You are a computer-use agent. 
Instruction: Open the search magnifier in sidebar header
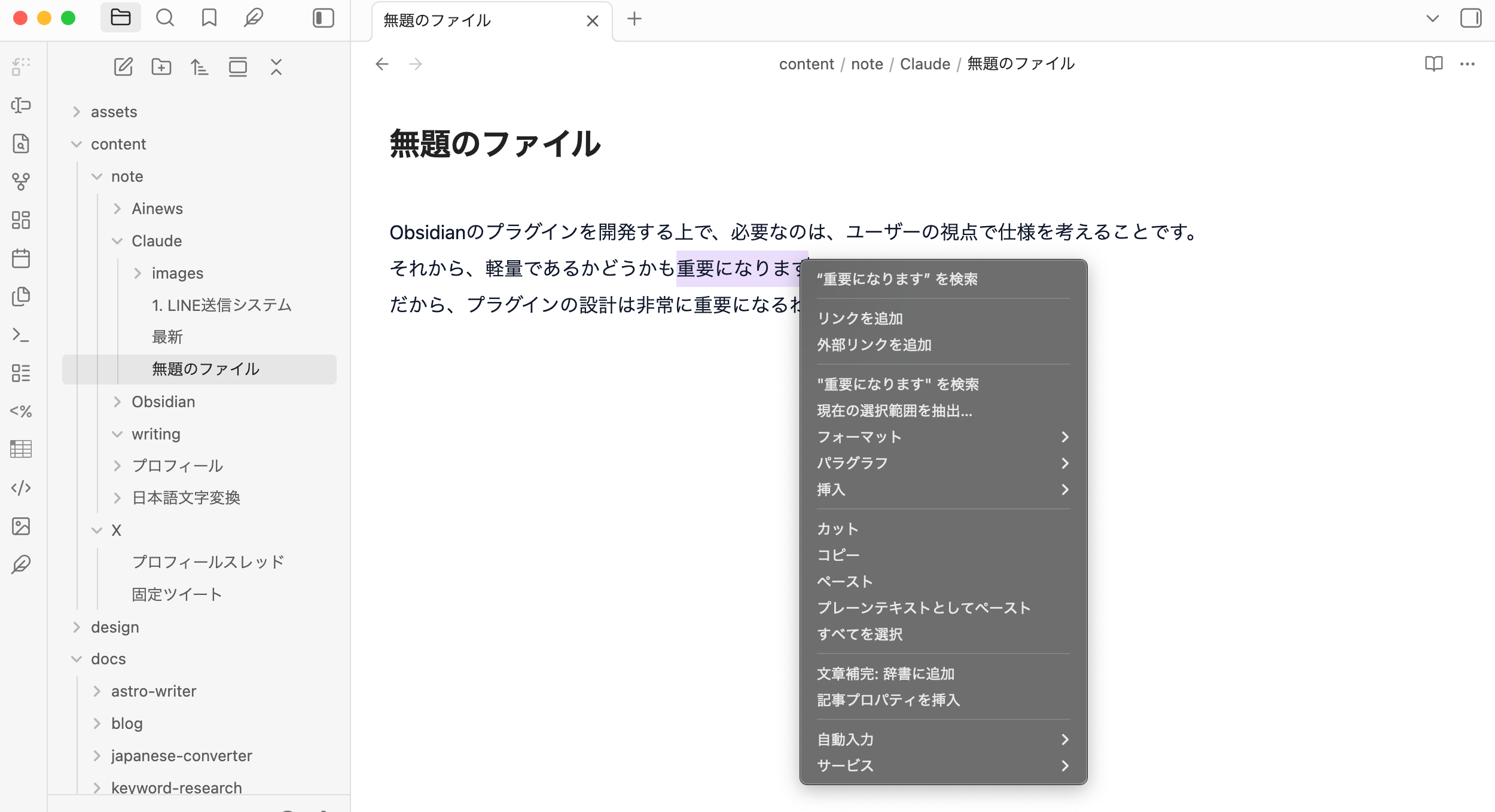click(165, 18)
